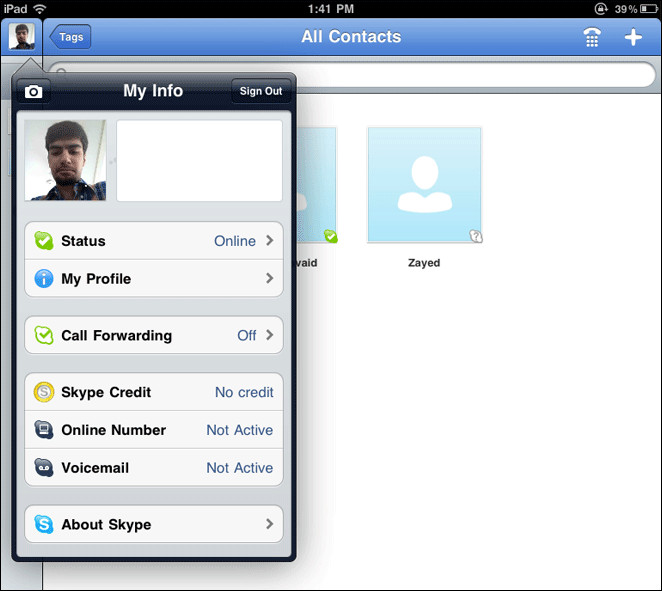Screen dimensions: 662x591
Task: Tap the Call Forwarding check icon
Action: (43, 335)
